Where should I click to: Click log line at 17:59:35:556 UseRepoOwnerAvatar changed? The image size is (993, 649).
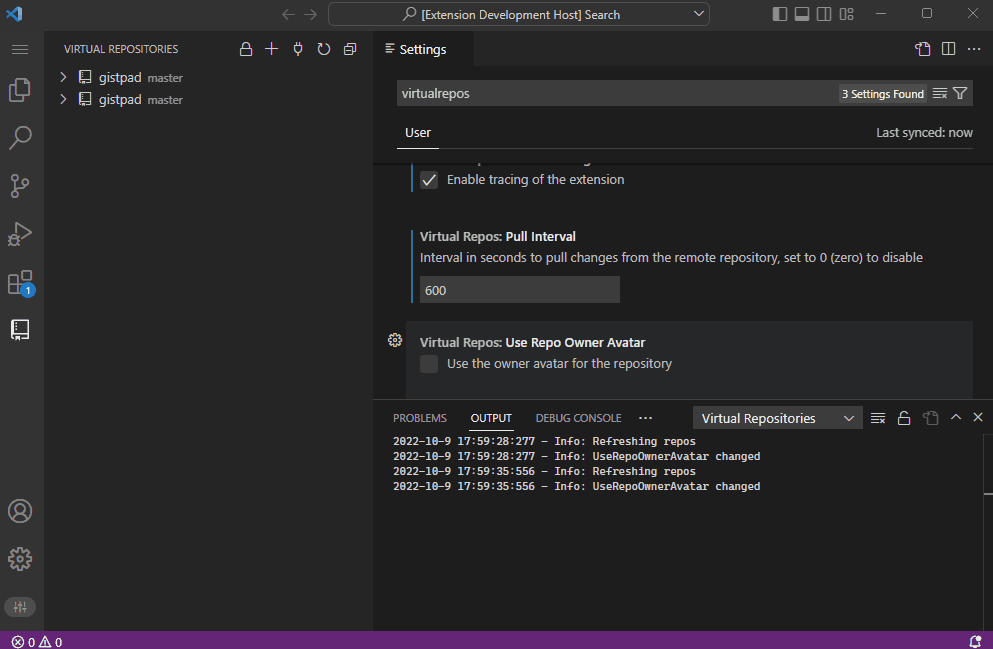576,486
